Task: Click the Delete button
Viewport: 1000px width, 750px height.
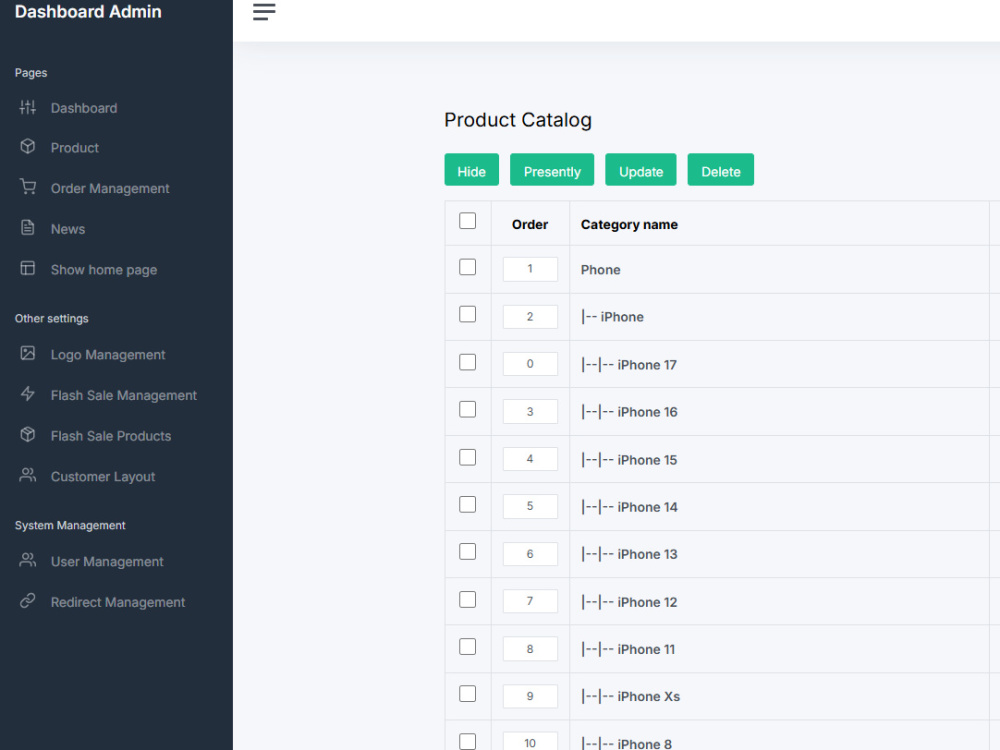Action: 721,170
